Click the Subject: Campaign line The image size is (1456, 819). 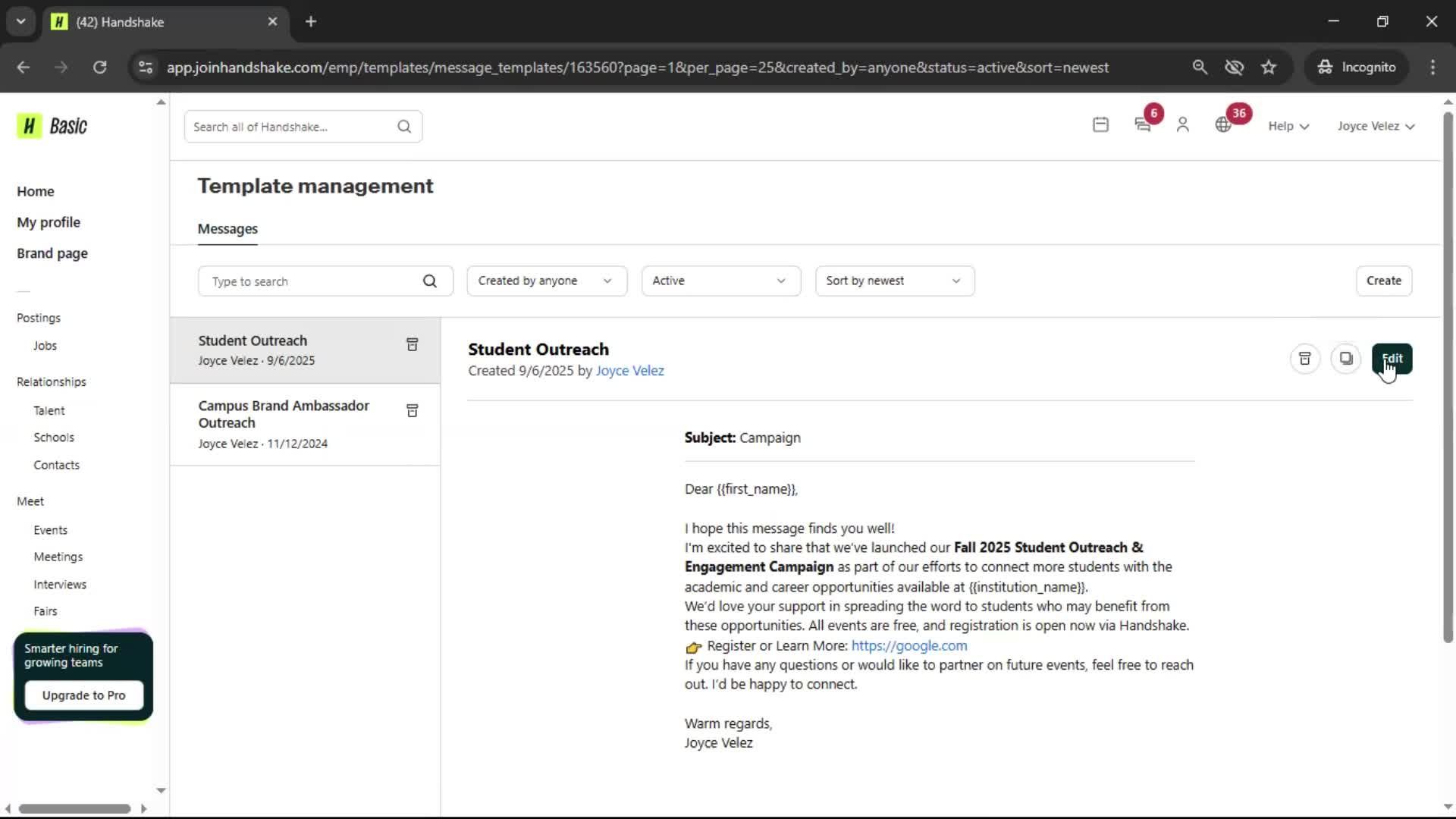pyautogui.click(x=742, y=438)
